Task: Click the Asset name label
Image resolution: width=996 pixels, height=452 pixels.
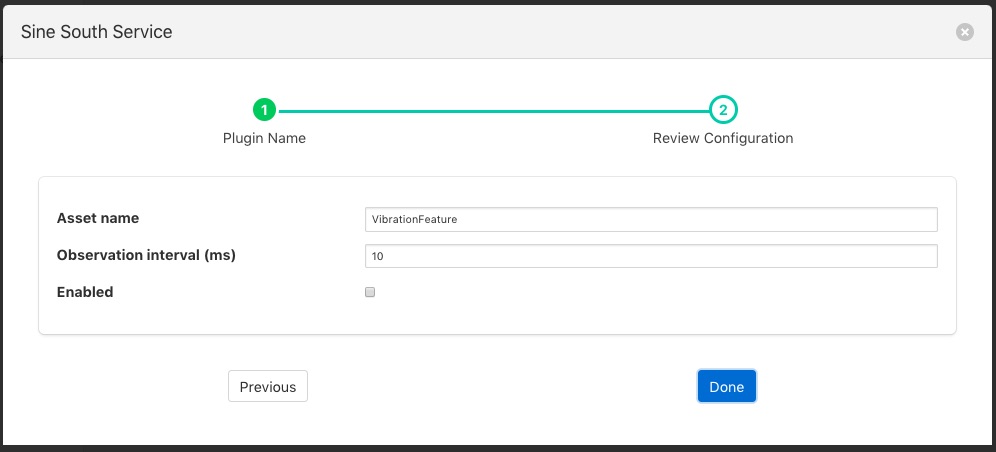Action: [98, 218]
